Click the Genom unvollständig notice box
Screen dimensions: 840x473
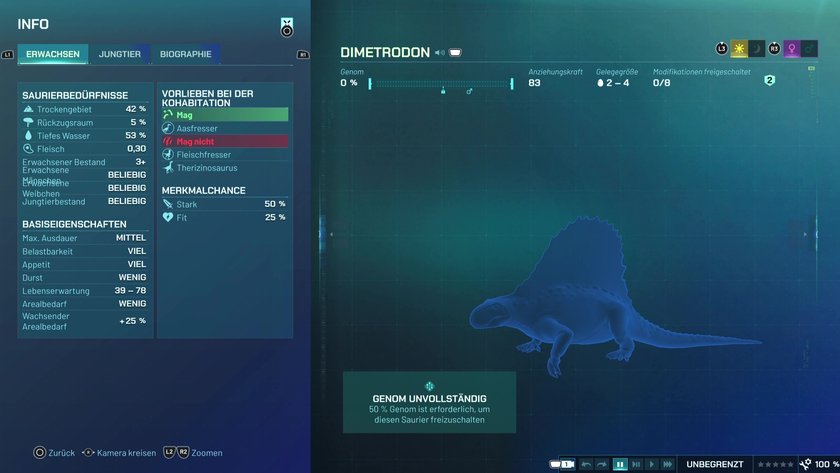point(429,402)
